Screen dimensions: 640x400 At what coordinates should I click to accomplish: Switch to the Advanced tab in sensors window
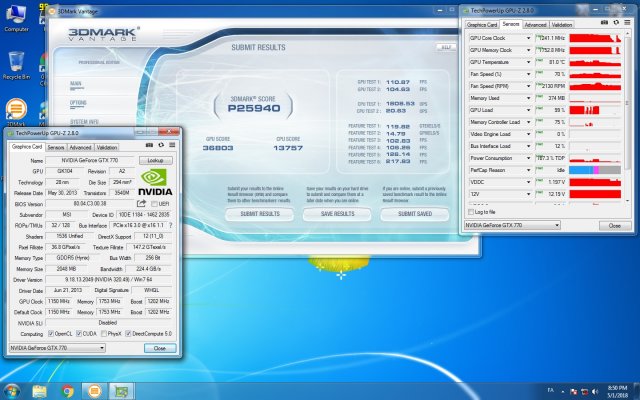point(535,24)
